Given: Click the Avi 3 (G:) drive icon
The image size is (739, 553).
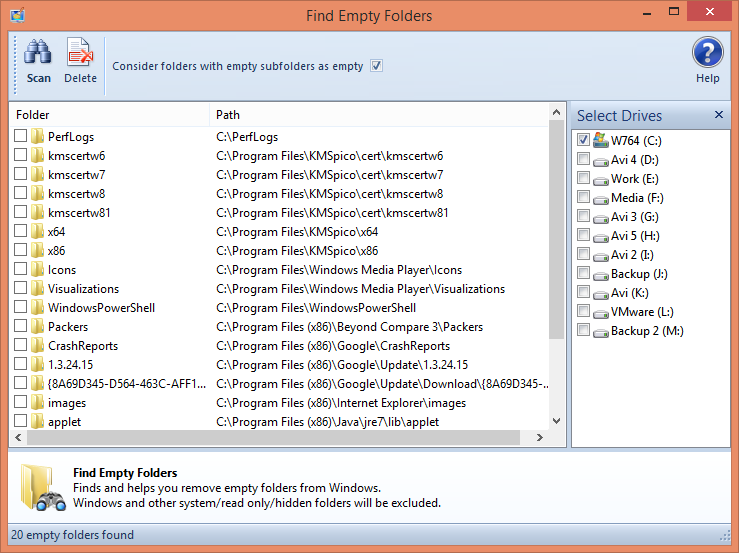Looking at the screenshot, I should (600, 219).
